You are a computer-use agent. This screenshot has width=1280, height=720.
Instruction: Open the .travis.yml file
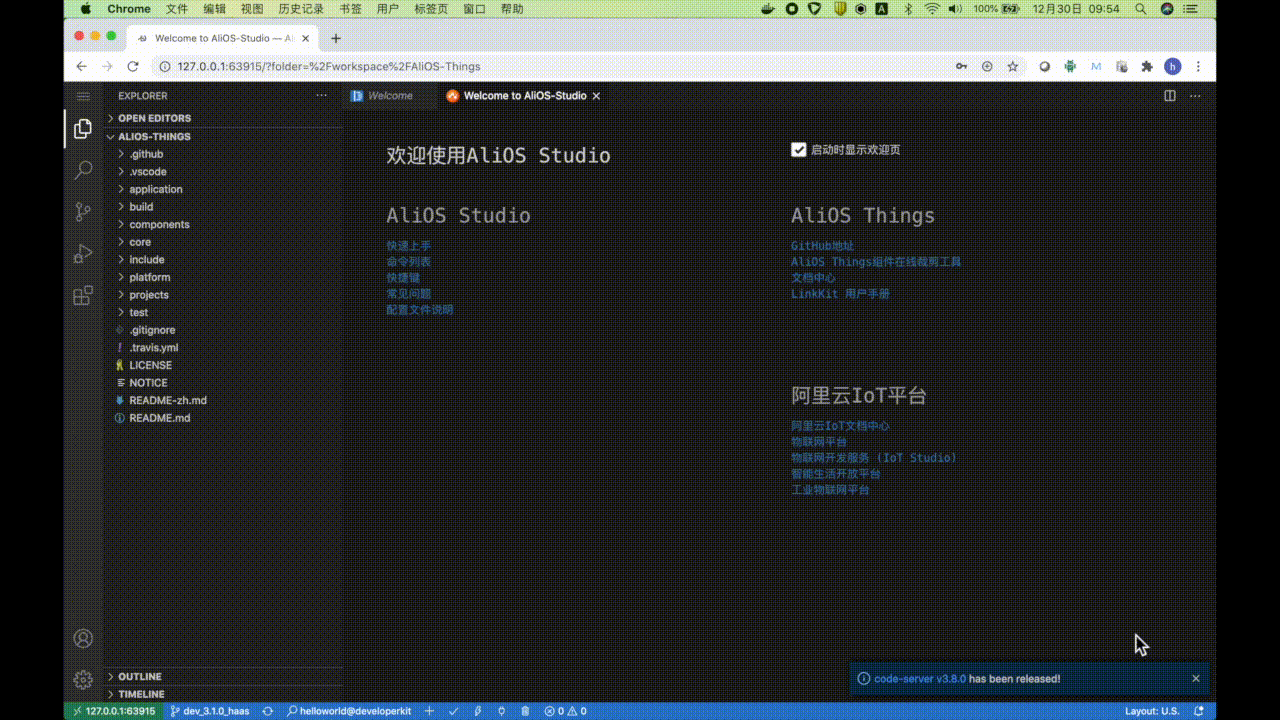click(223, 347)
